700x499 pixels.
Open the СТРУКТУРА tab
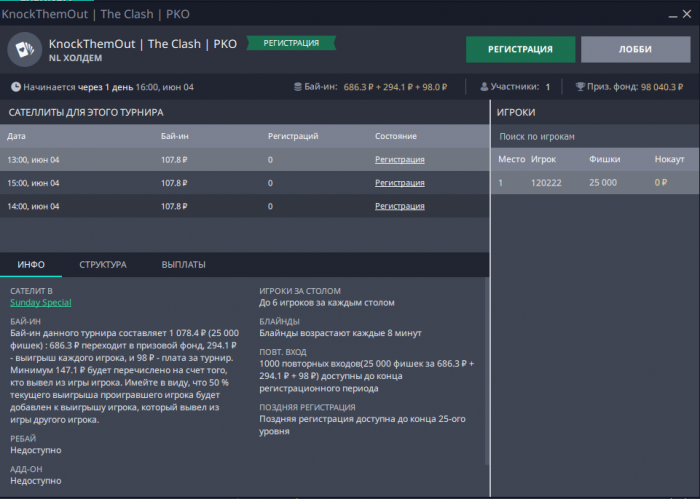pos(102,265)
